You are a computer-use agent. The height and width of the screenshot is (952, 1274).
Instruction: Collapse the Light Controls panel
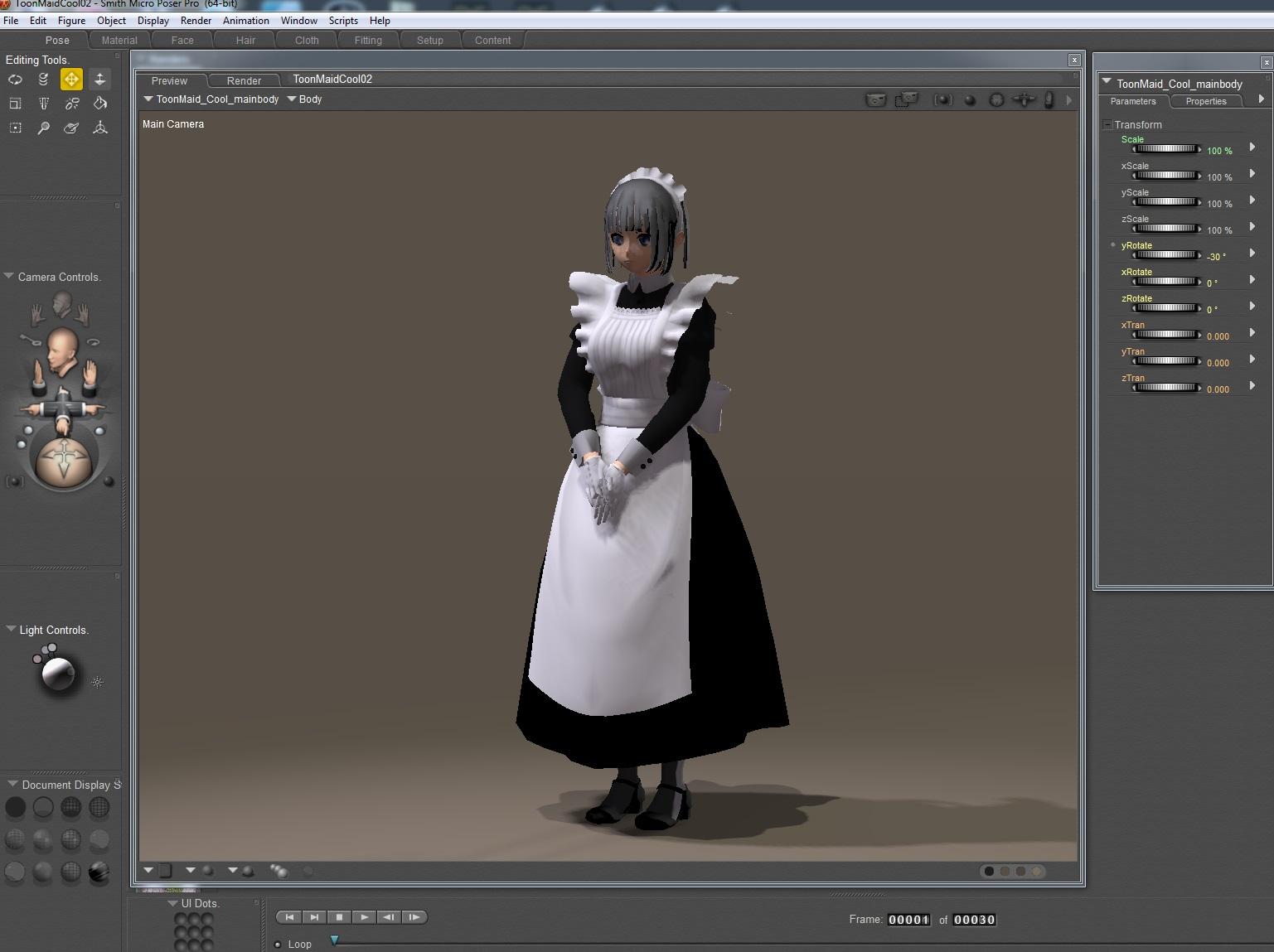coord(11,630)
